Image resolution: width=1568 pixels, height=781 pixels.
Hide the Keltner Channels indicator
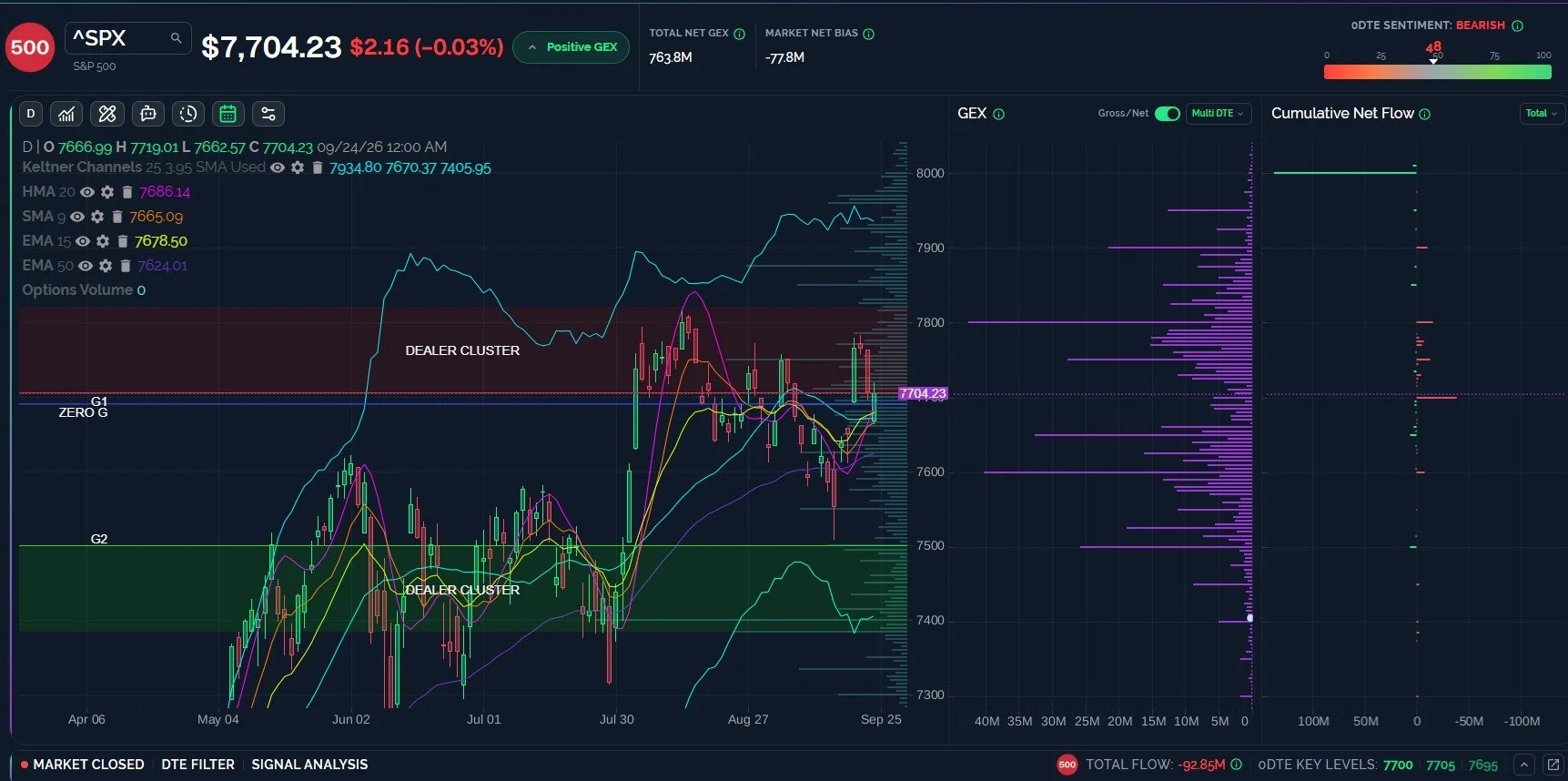point(278,167)
